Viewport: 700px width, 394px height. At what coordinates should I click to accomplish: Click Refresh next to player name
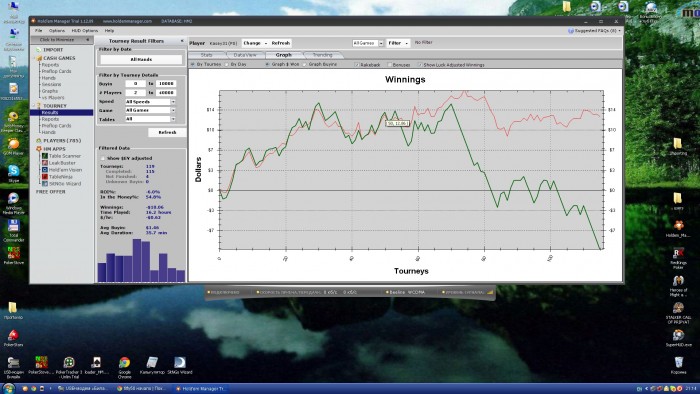point(280,43)
